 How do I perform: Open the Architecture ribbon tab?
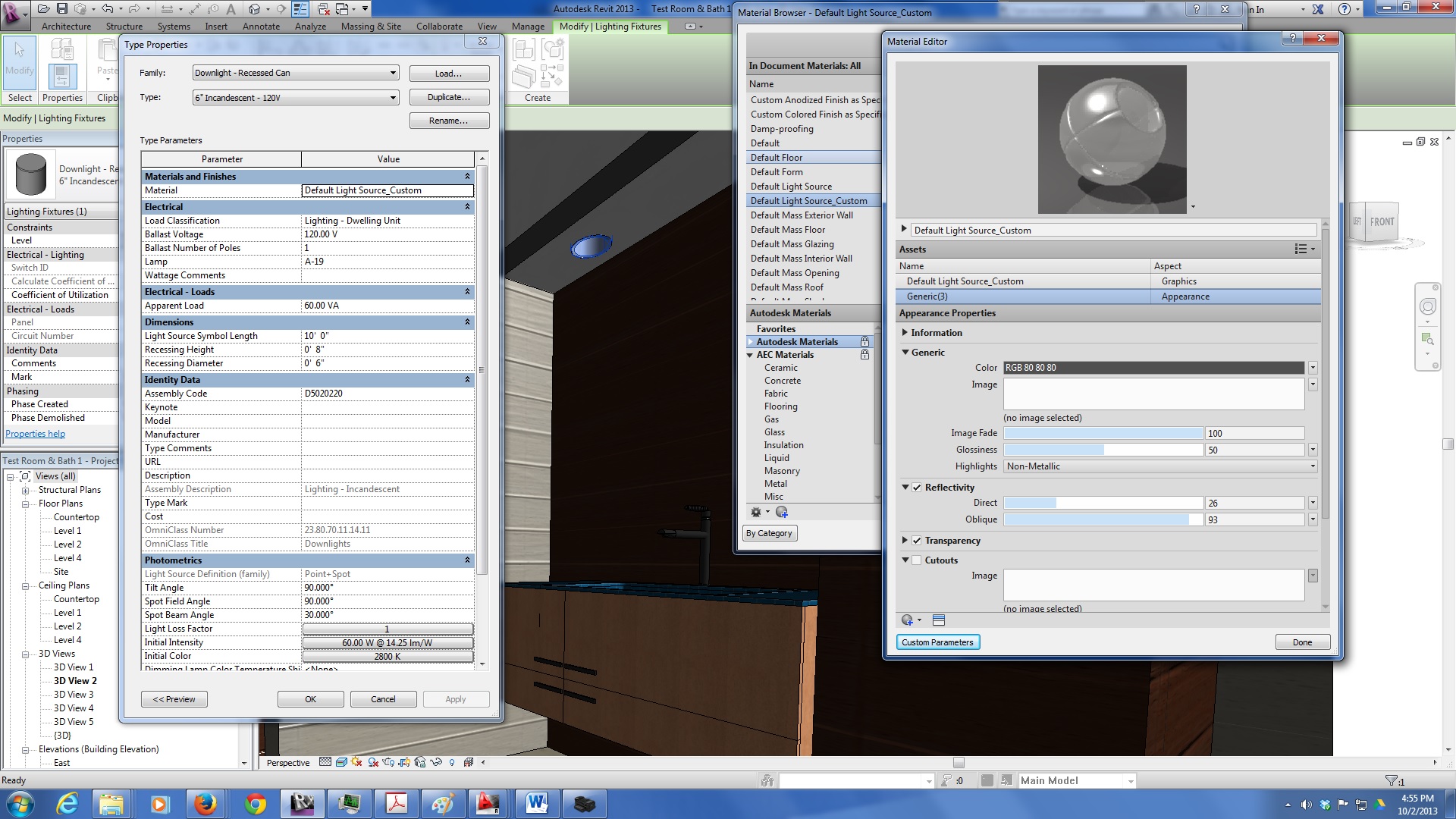click(x=66, y=26)
